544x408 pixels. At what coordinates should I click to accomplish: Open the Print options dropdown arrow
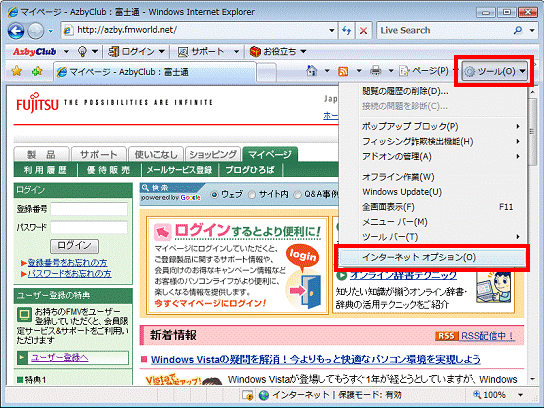point(391,71)
